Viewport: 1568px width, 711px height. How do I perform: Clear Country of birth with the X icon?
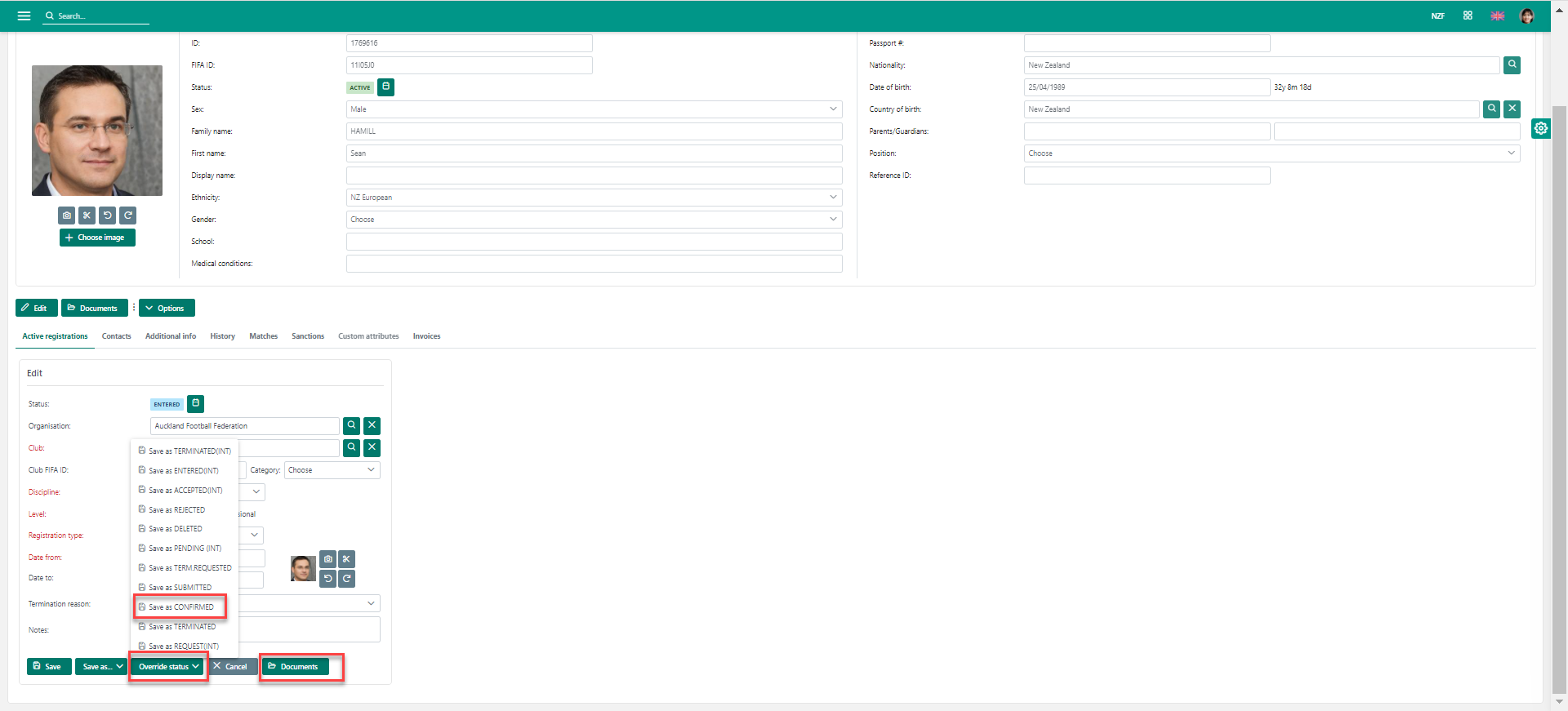click(1512, 109)
